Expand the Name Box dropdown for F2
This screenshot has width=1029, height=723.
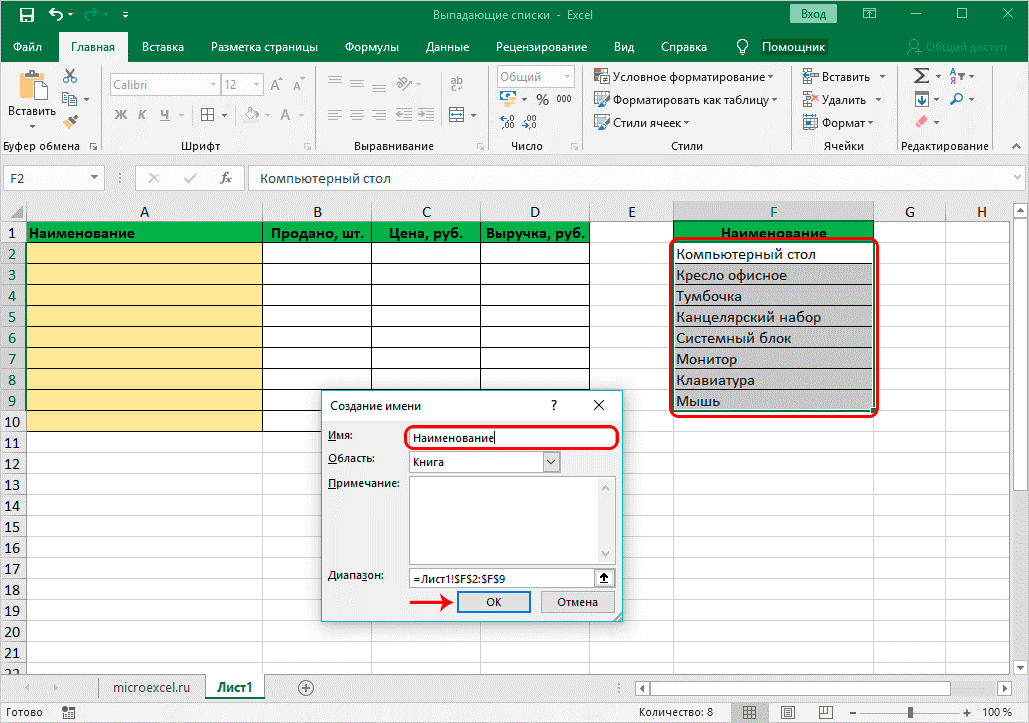click(95, 178)
